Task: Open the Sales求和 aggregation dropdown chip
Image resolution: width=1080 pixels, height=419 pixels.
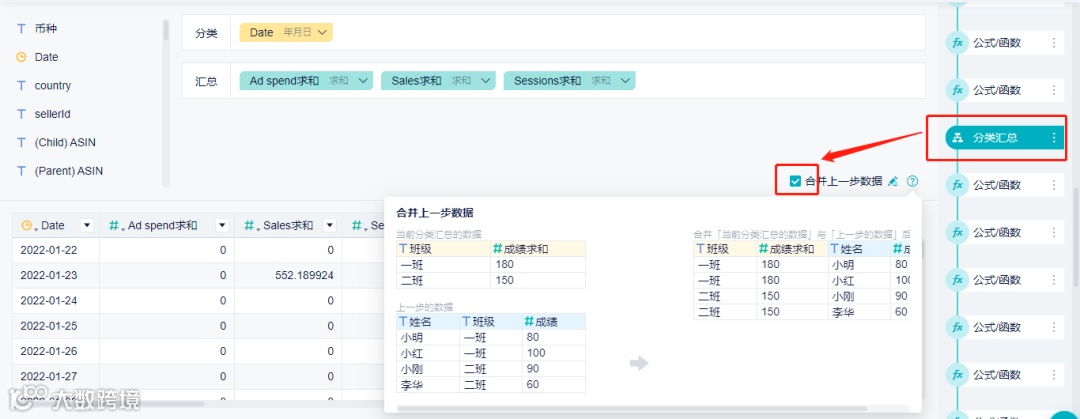Action: coord(438,81)
